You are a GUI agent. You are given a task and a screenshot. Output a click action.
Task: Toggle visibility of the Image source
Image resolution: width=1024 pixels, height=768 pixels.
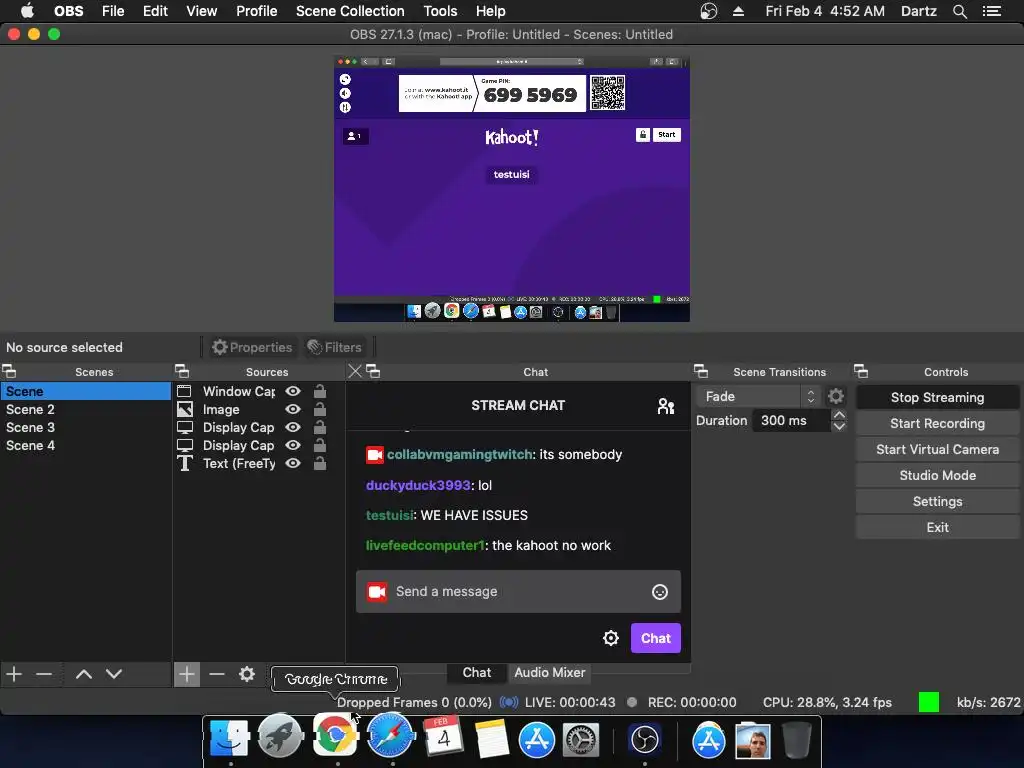coord(293,409)
